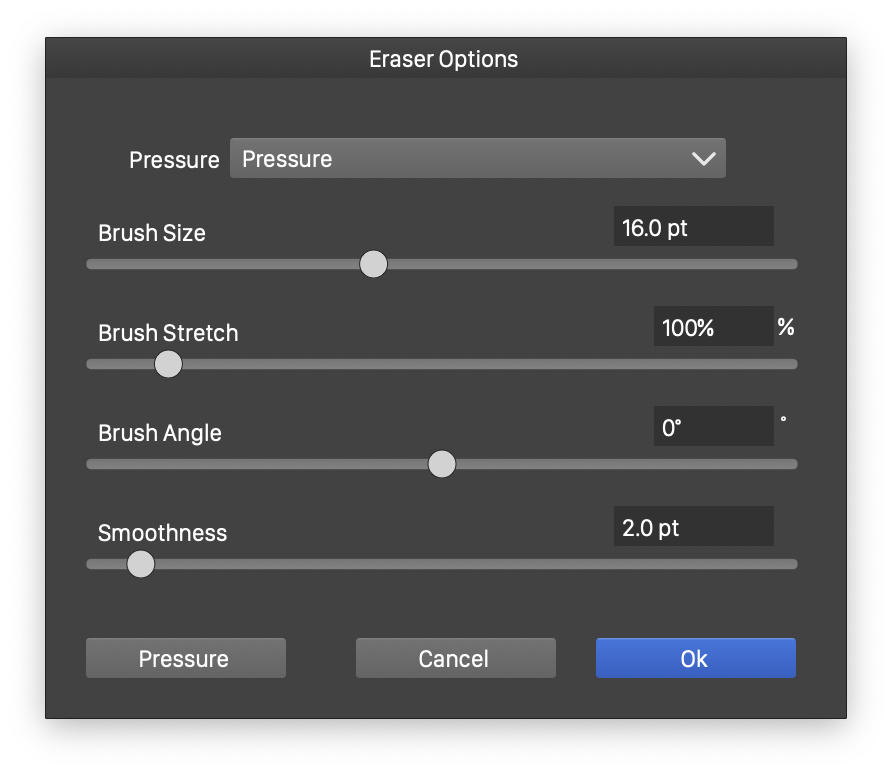Click the Smoothness label text
892x772 pixels.
click(162, 533)
